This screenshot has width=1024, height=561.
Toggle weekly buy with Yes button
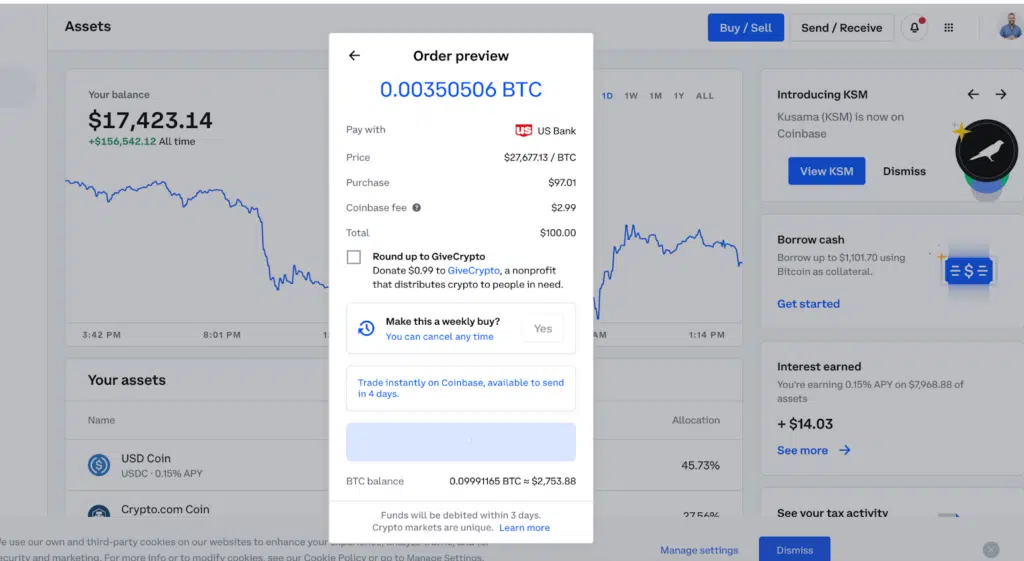click(x=543, y=328)
